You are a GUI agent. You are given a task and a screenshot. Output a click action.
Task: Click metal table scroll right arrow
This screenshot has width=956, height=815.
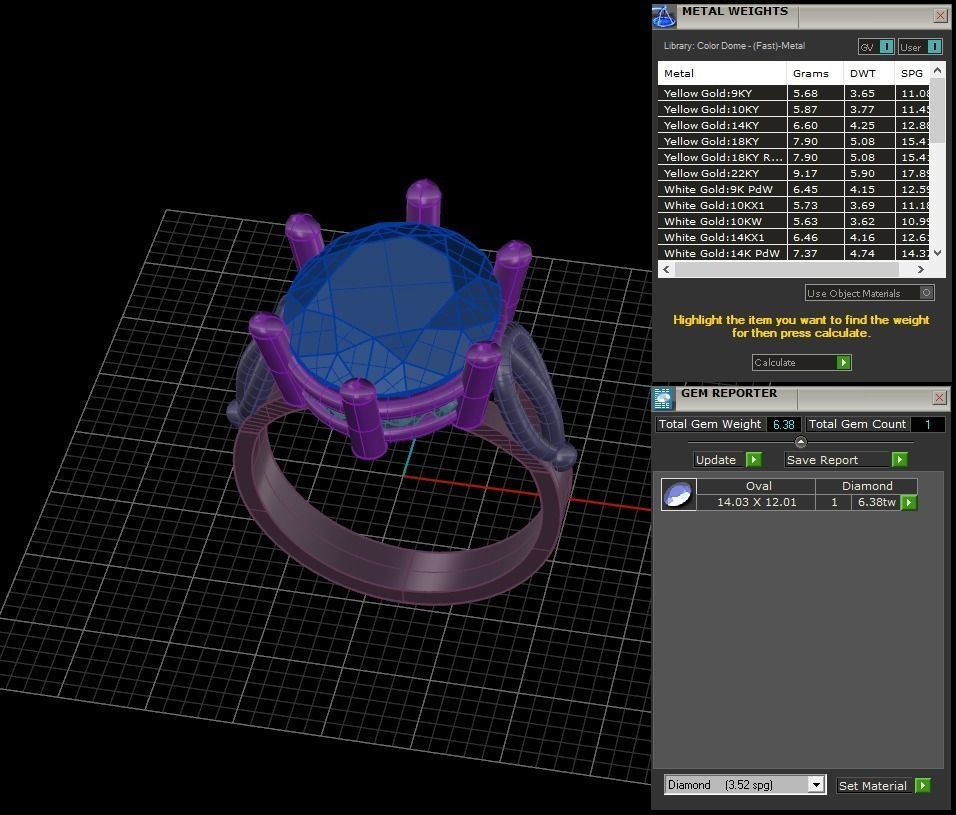(921, 269)
